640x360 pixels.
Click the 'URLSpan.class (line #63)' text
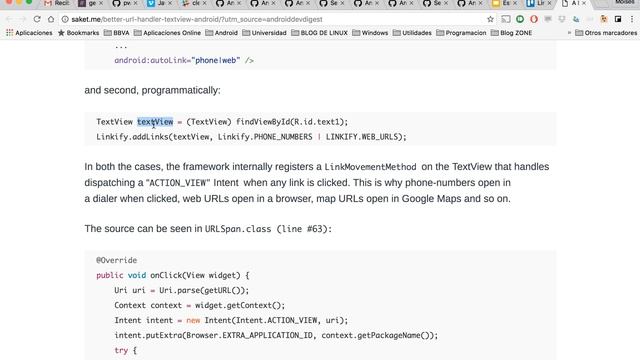click(267, 229)
